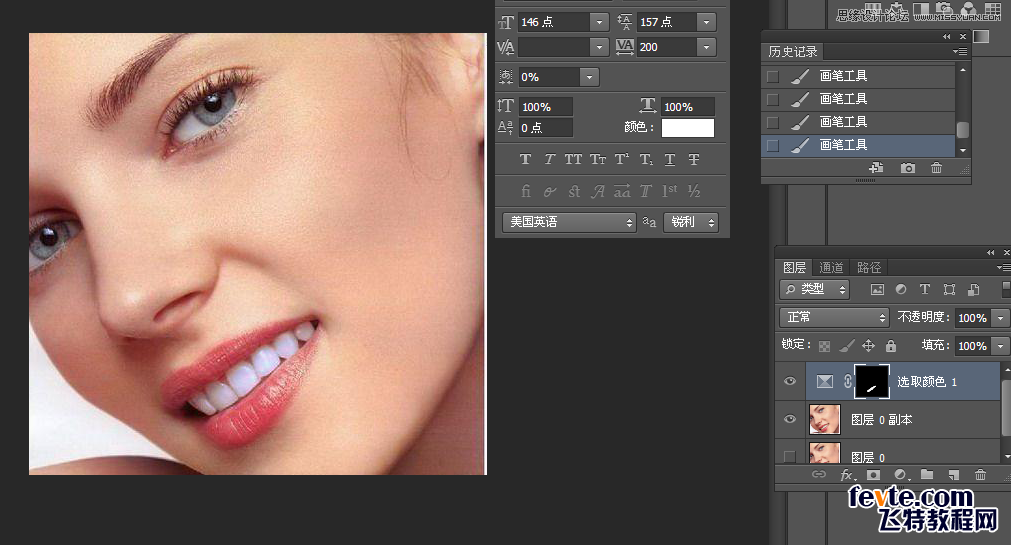Toggle lock image pixels brush icon
The height and width of the screenshot is (545, 1011).
pos(847,346)
